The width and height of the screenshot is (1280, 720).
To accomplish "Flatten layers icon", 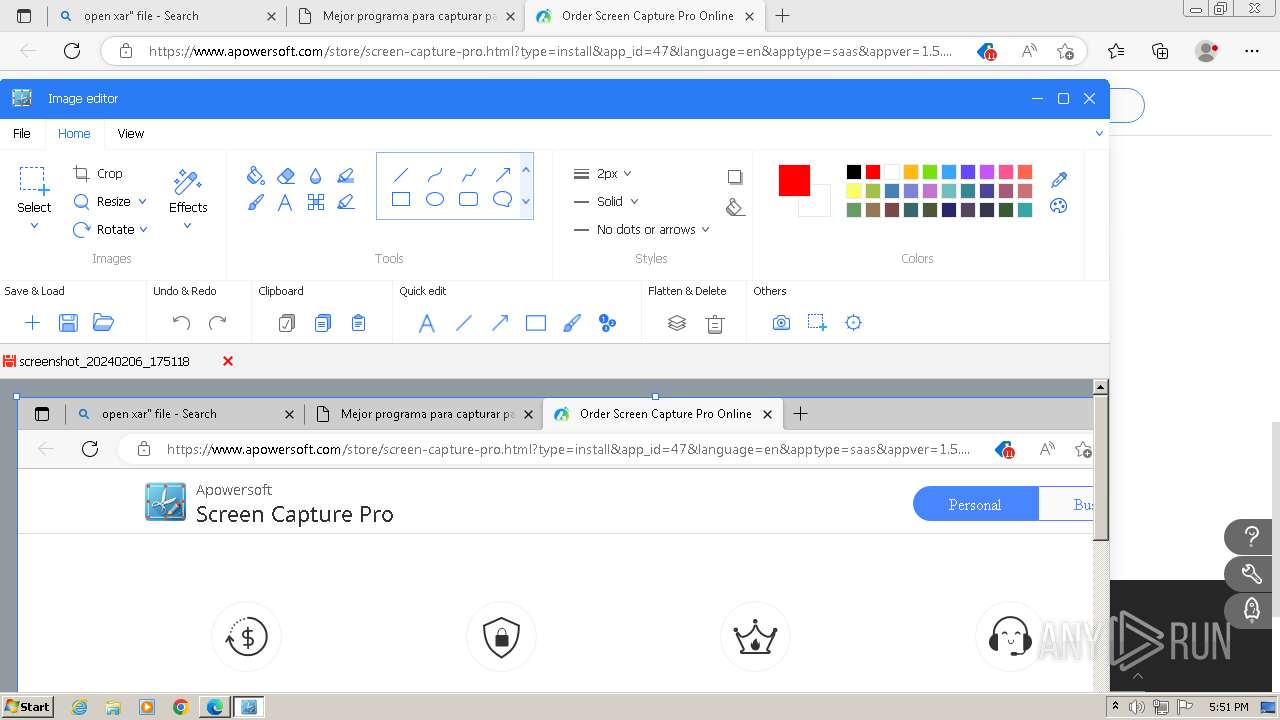I will 677,322.
